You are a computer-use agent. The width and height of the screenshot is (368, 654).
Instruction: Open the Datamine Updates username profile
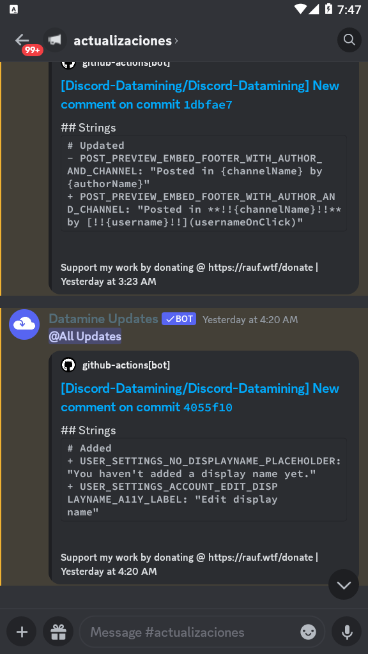(103, 319)
